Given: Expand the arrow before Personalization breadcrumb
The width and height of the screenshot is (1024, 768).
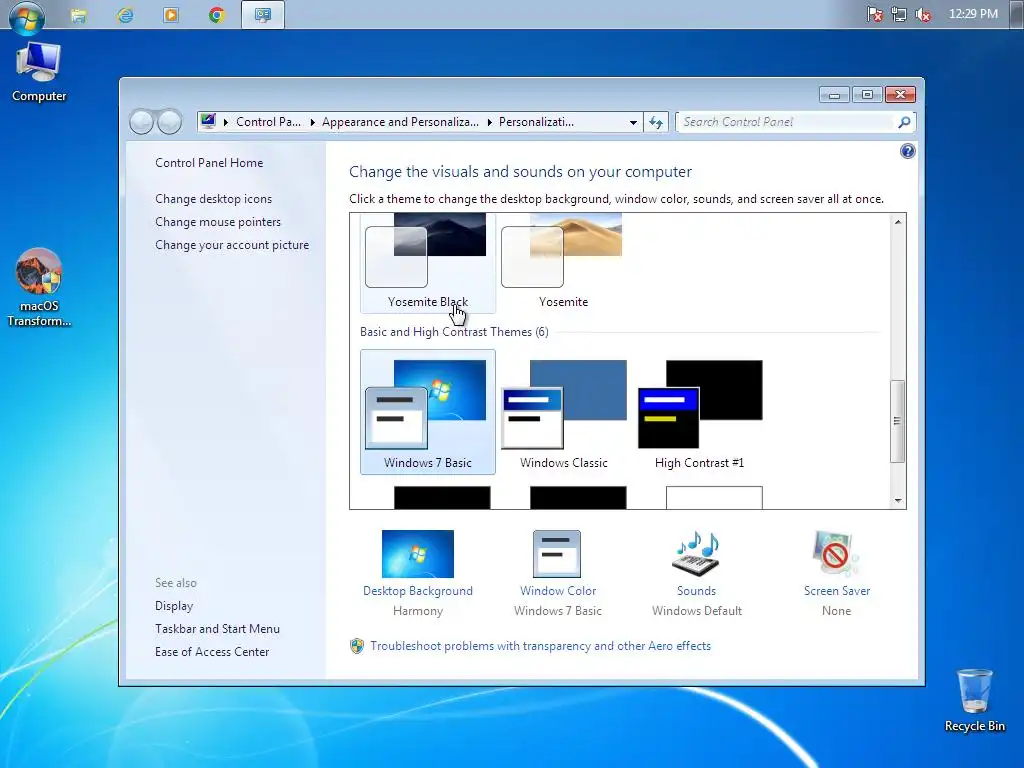Looking at the screenshot, I should (489, 122).
